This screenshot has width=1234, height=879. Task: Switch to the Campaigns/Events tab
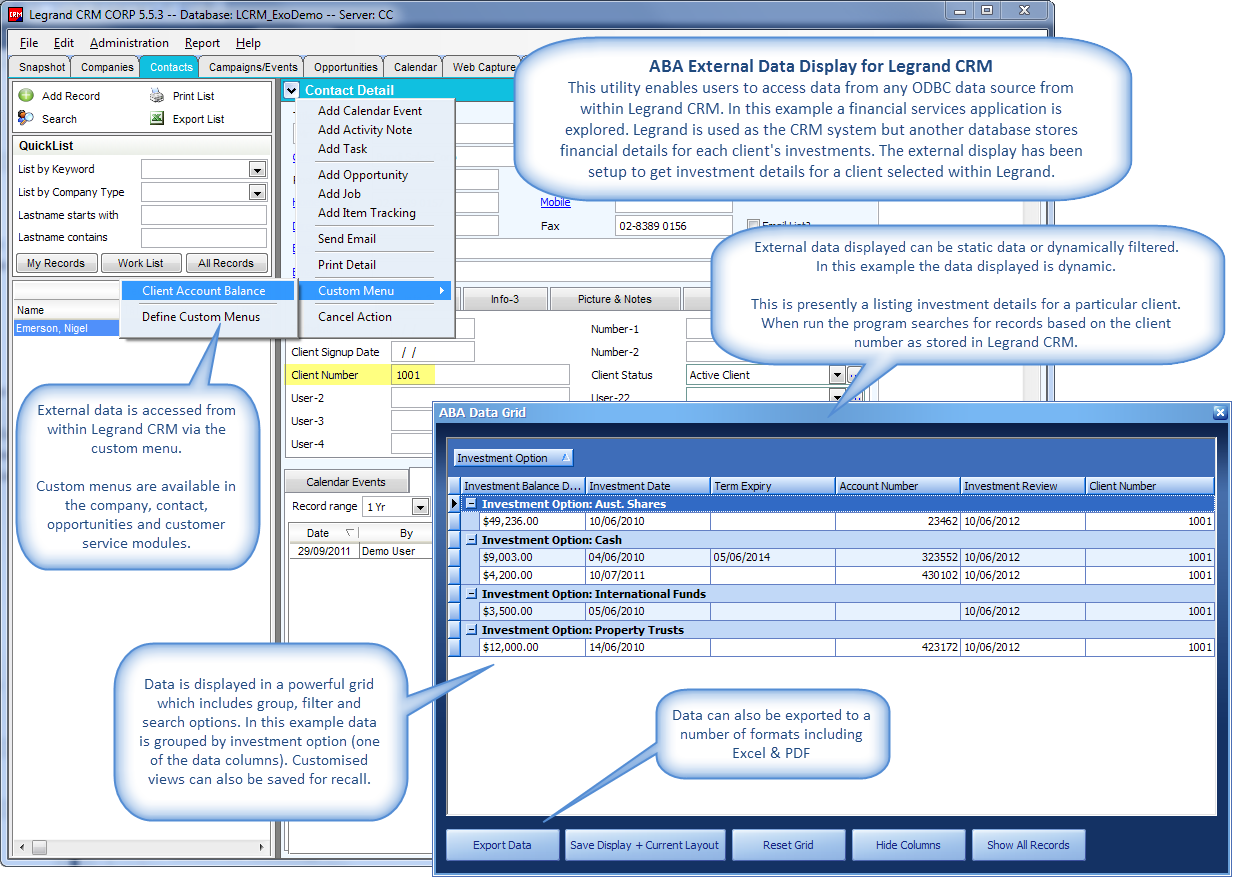(x=253, y=67)
